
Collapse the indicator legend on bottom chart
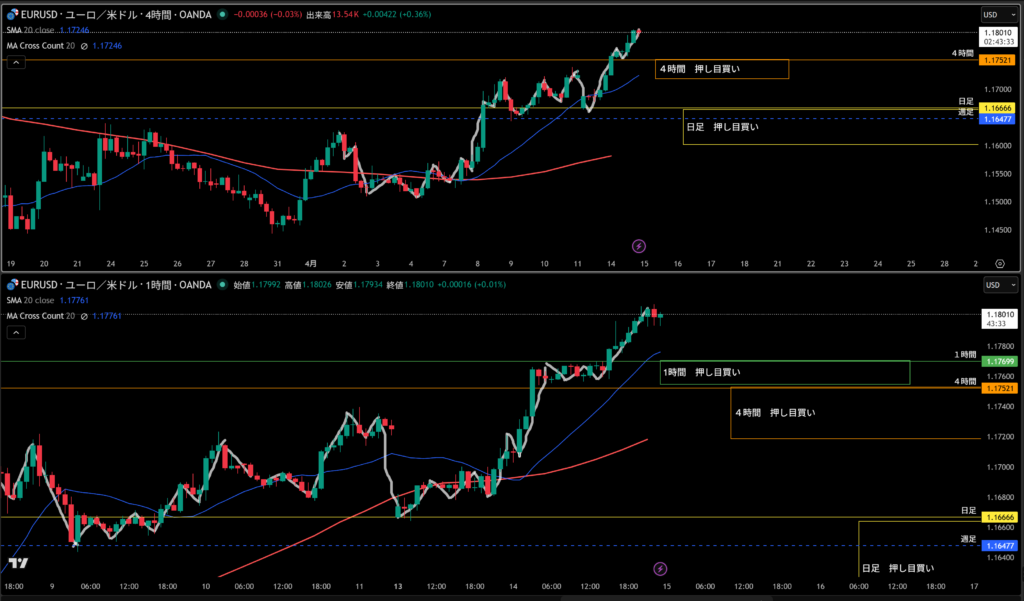click(16, 332)
